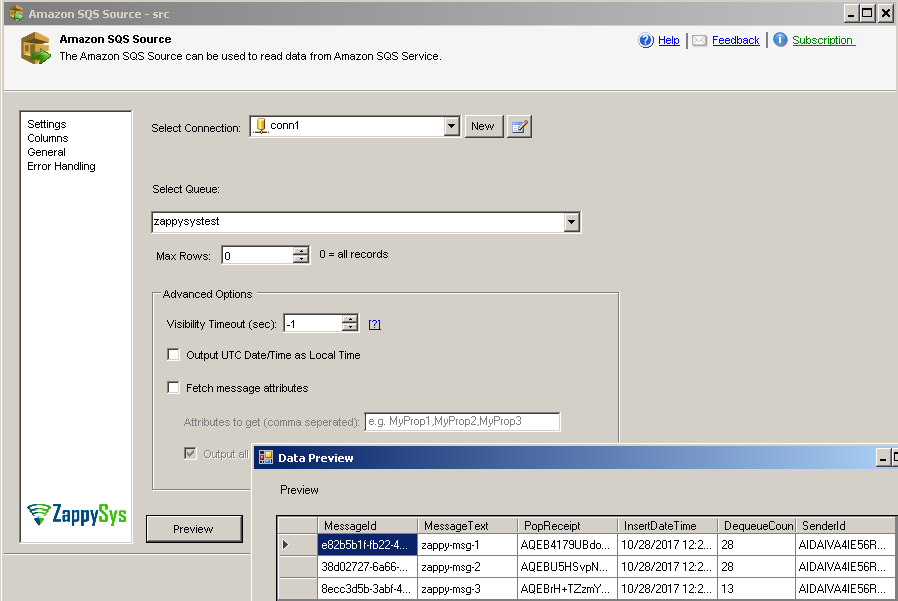Enable Fetch message attributes checkbox

[x=174, y=388]
